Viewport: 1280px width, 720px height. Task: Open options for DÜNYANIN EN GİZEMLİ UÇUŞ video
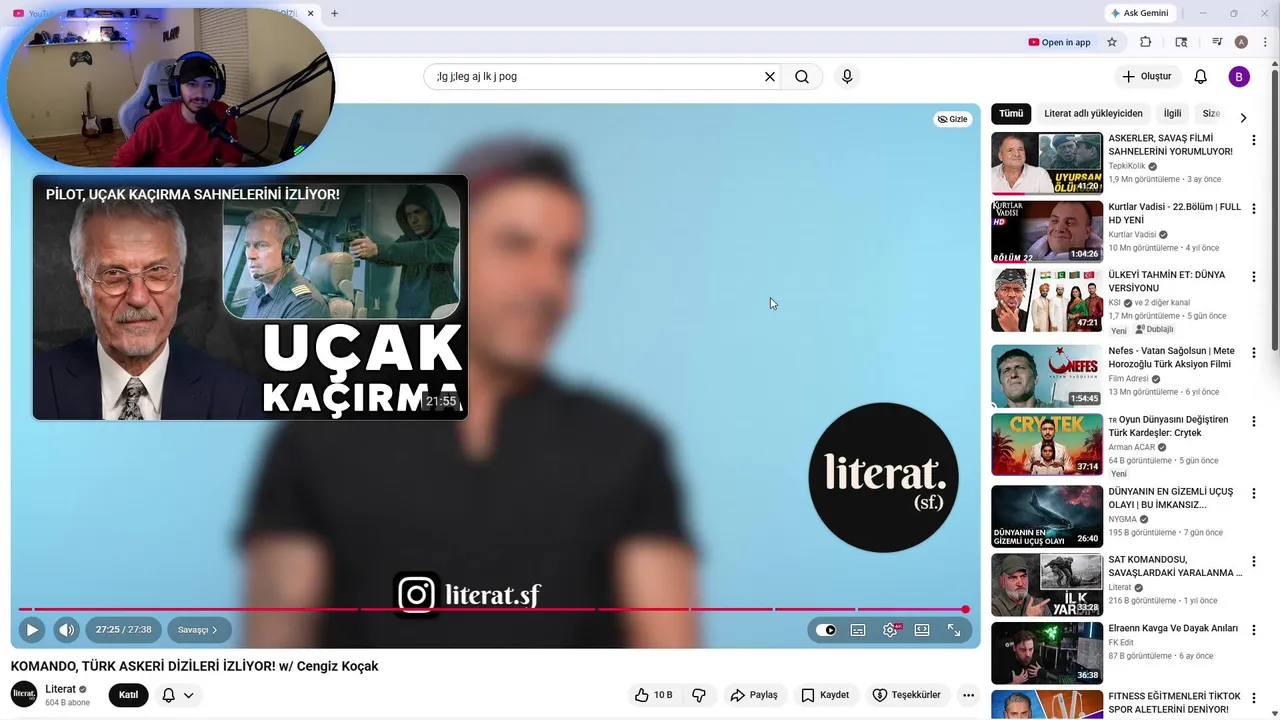coord(1254,494)
